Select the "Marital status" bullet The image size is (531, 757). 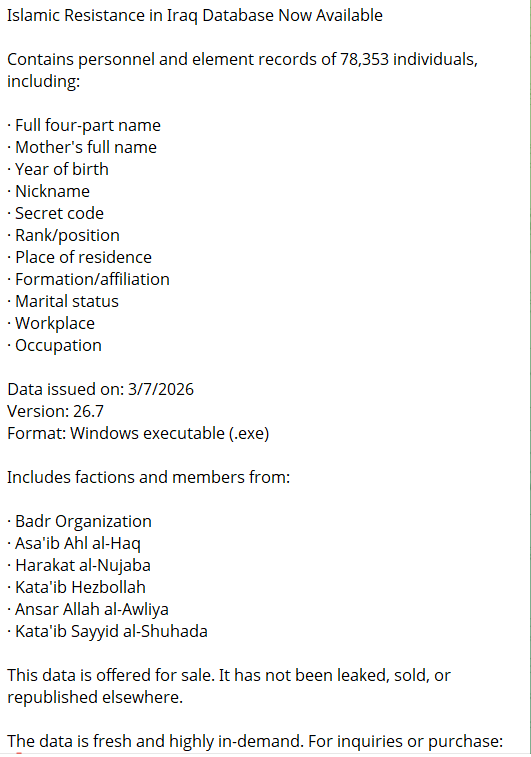click(63, 301)
